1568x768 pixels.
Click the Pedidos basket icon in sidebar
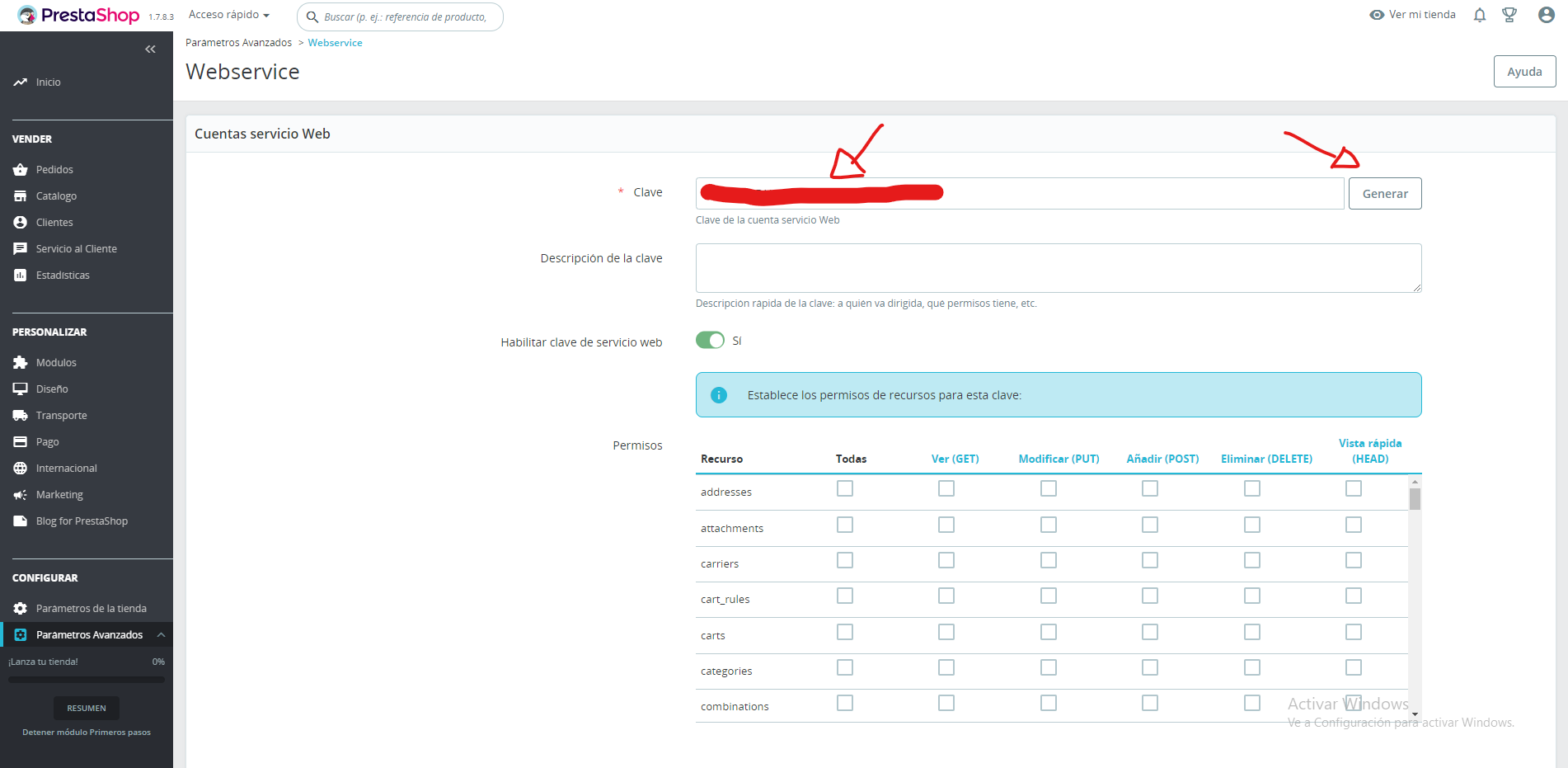pyautogui.click(x=21, y=170)
